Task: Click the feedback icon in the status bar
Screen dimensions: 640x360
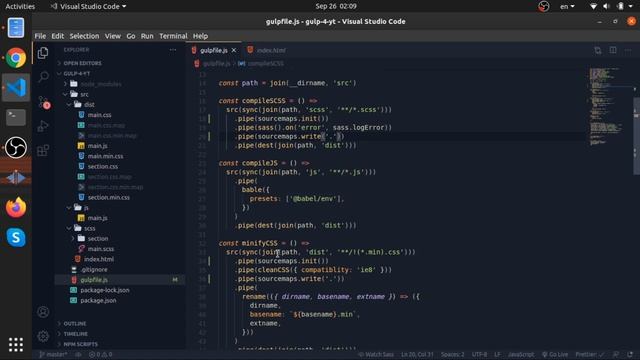Action: tap(616, 354)
